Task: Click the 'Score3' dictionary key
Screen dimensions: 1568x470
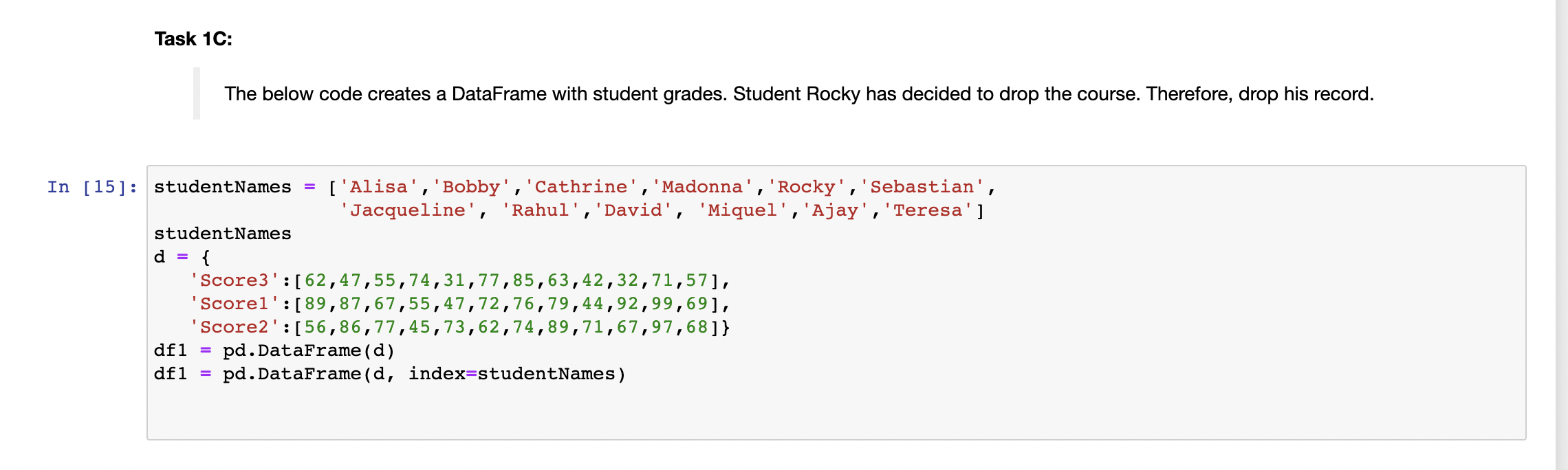Action: coord(235,280)
